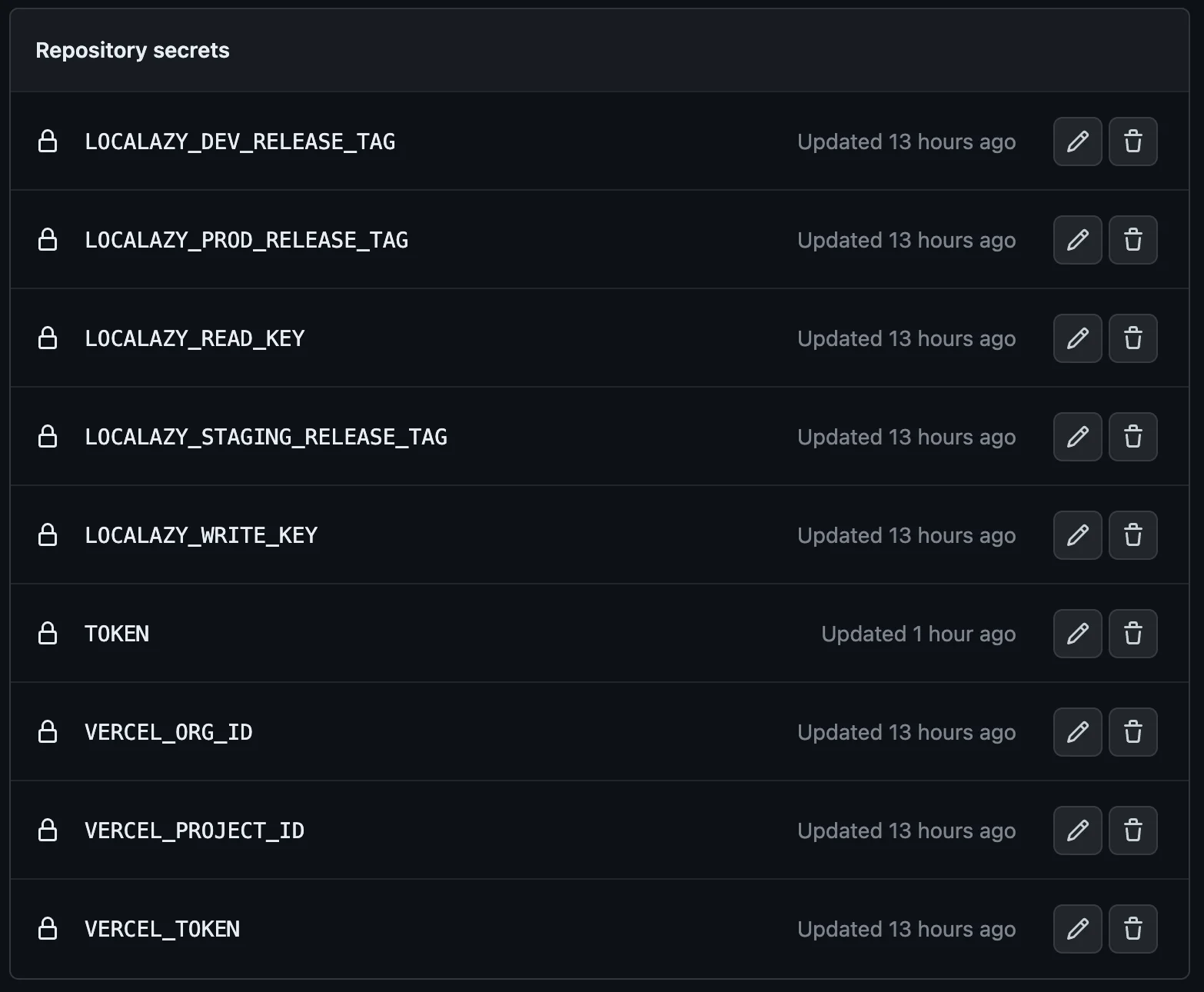Edit the LOCALAZY_WRITE_KEY secret

coord(1077,535)
